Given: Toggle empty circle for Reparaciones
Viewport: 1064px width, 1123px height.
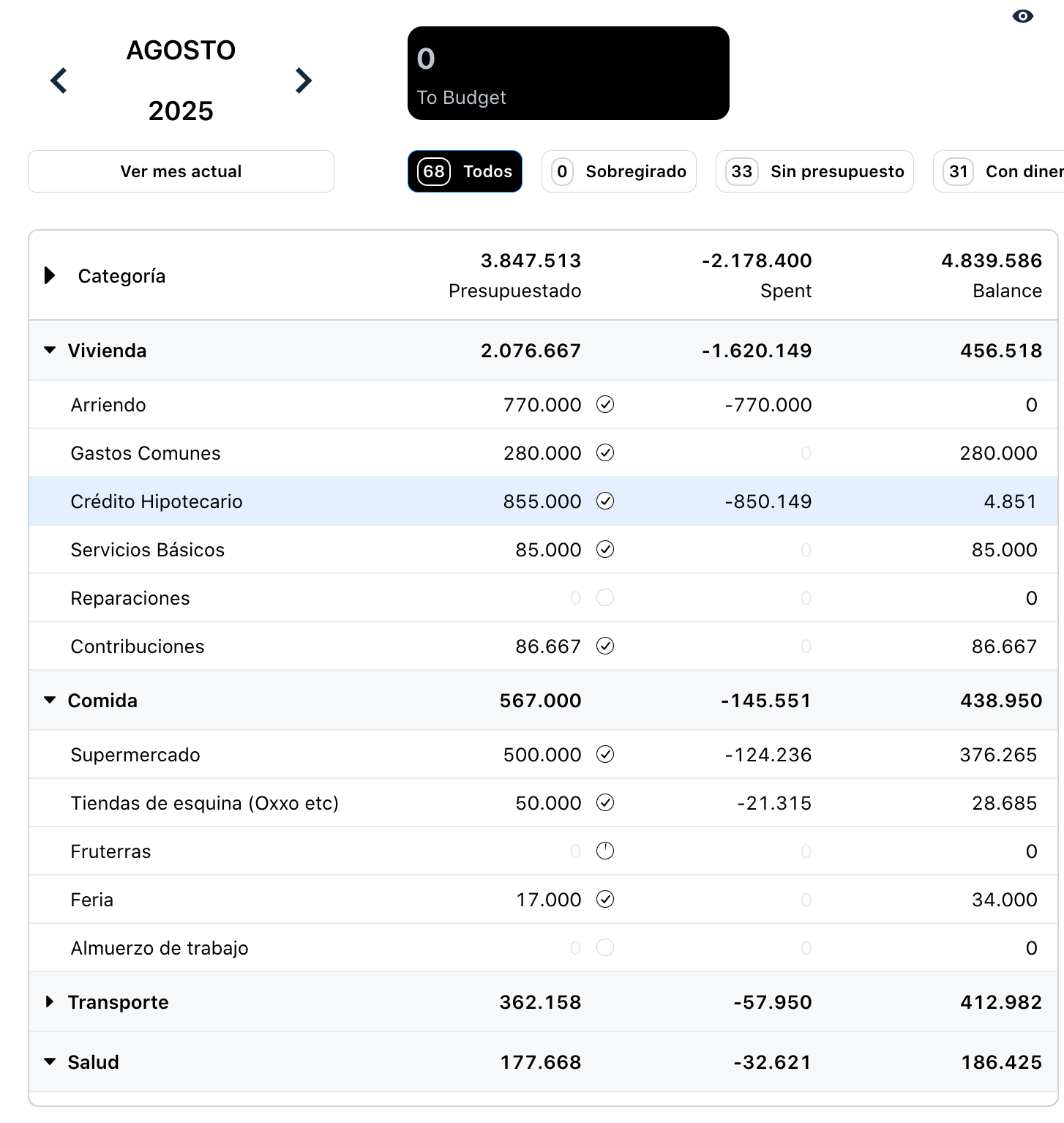Looking at the screenshot, I should 605,597.
